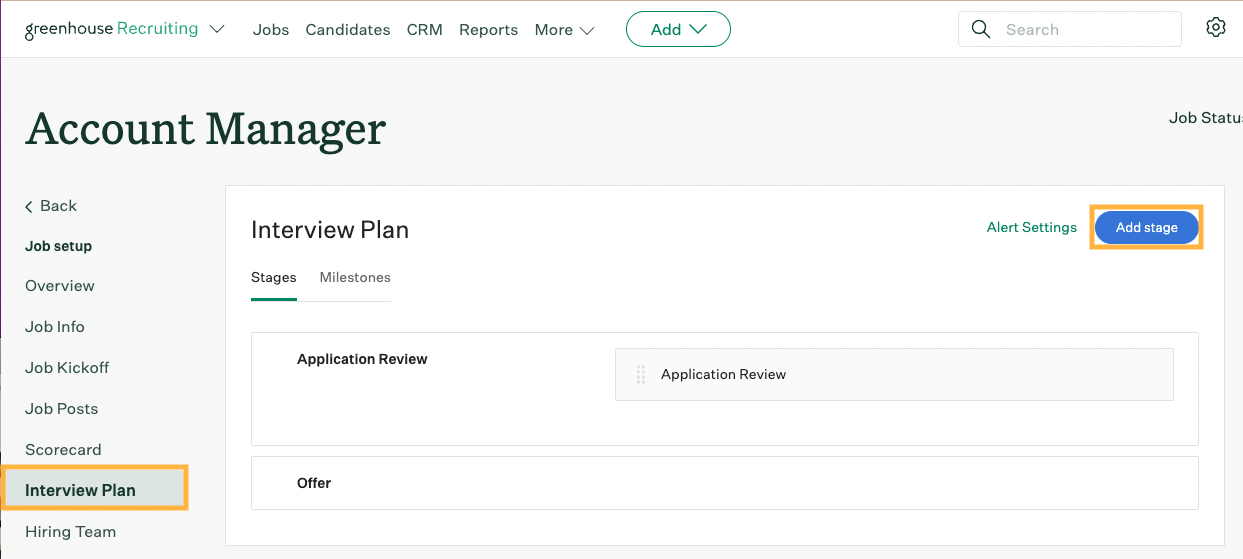Open the CRM navigation item
This screenshot has width=1243, height=559.
tap(424, 30)
